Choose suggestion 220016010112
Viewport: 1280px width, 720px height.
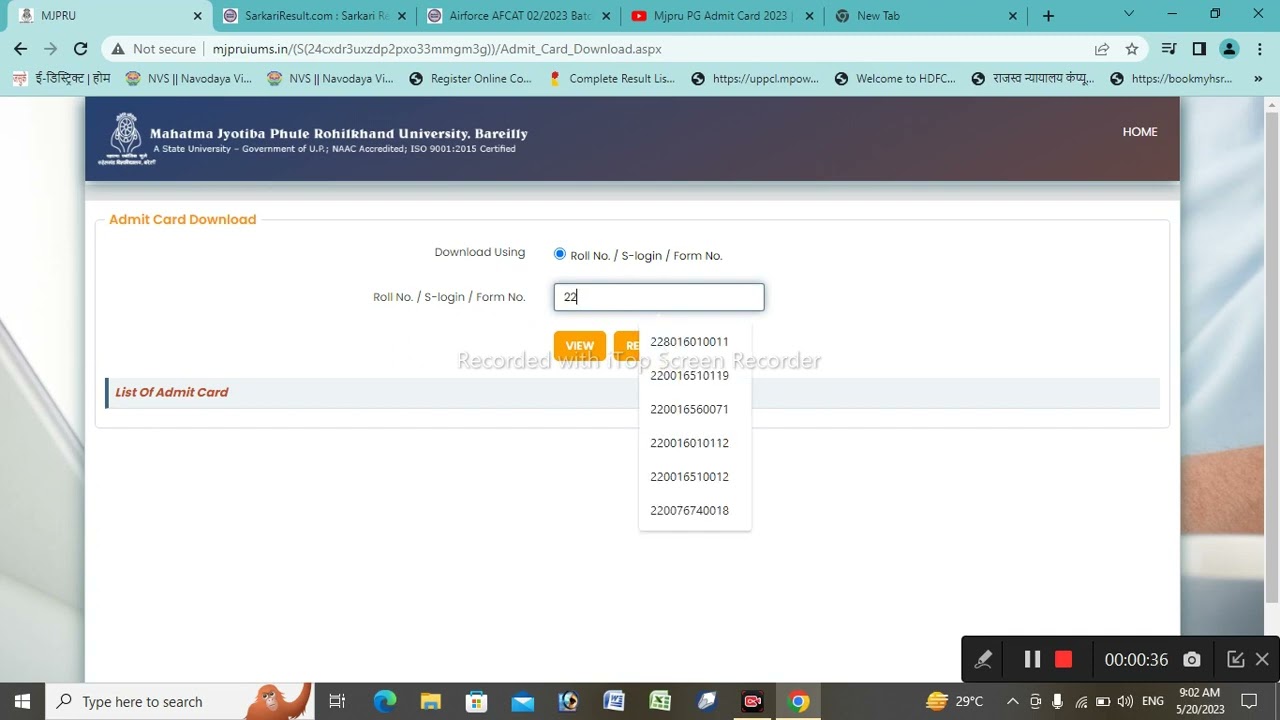pos(690,443)
